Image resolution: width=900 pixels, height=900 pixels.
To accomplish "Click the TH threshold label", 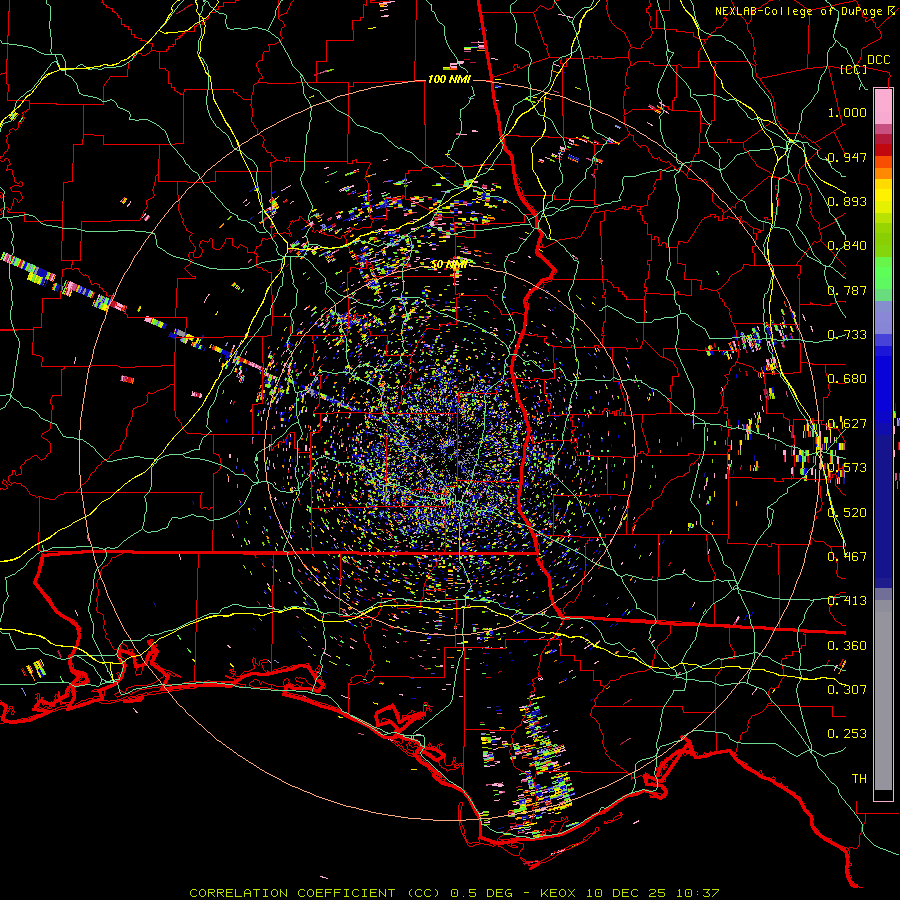I will click(859, 779).
